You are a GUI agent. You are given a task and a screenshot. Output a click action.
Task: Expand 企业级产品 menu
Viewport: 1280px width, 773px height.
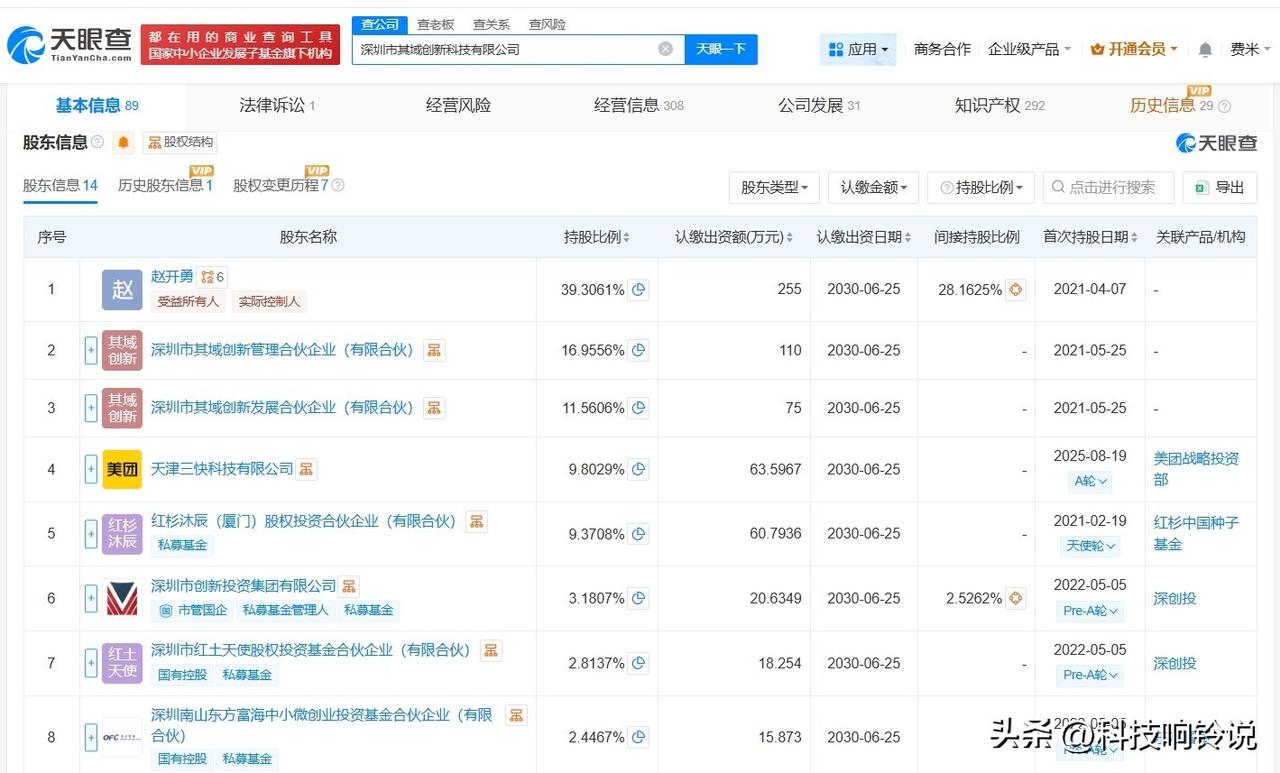pos(1029,49)
